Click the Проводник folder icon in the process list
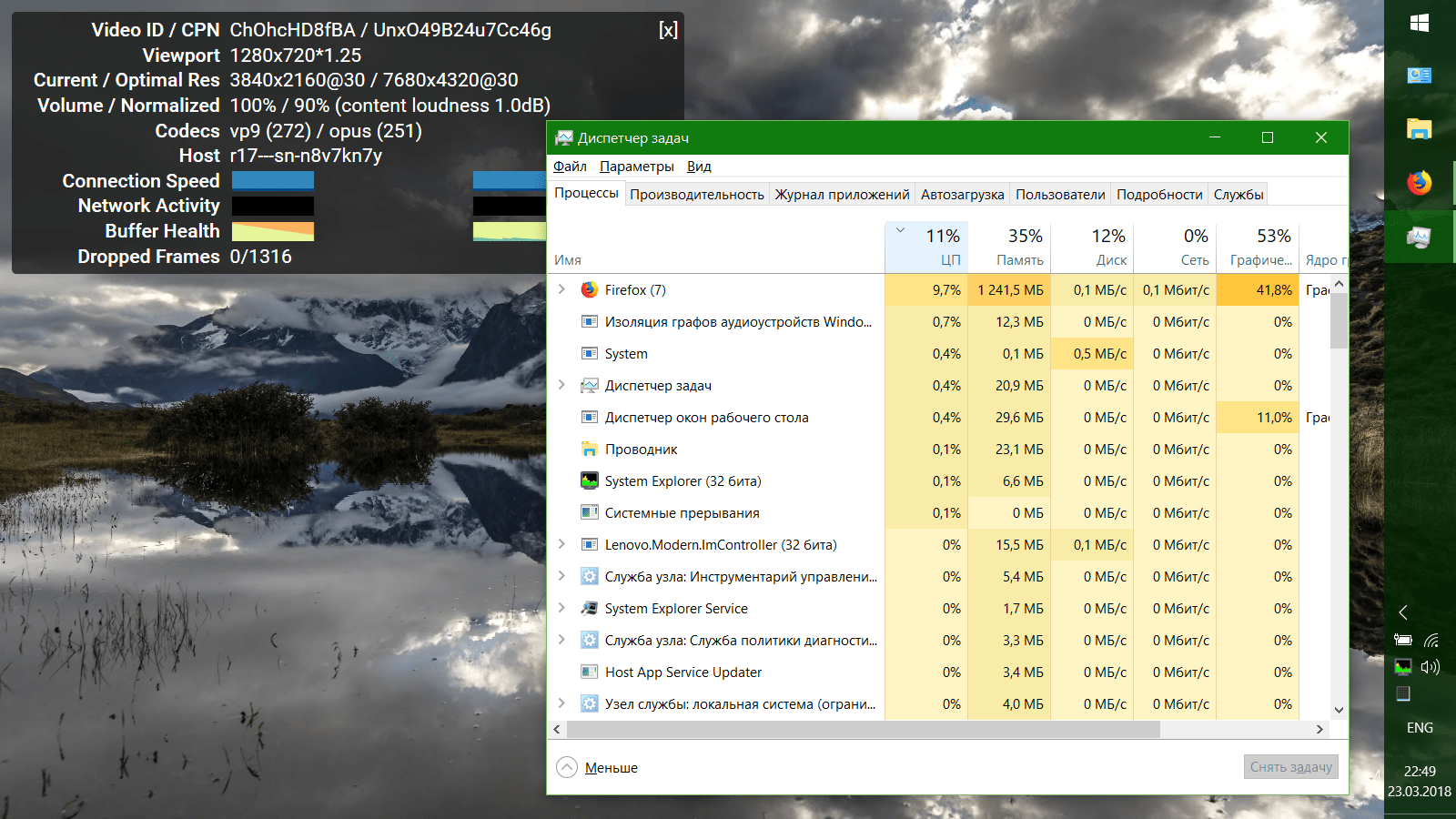The width and height of the screenshot is (1456, 819). pos(590,450)
